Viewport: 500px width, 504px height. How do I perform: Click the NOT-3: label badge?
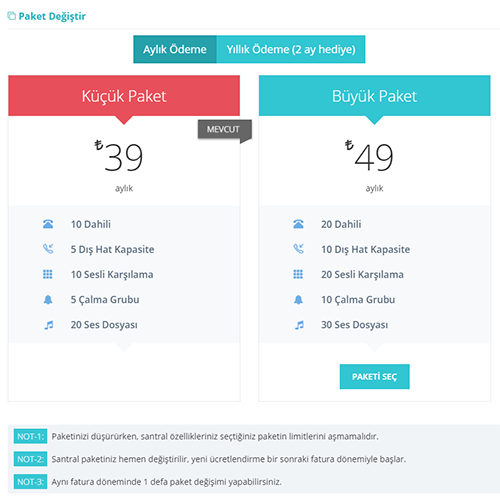tap(30, 482)
